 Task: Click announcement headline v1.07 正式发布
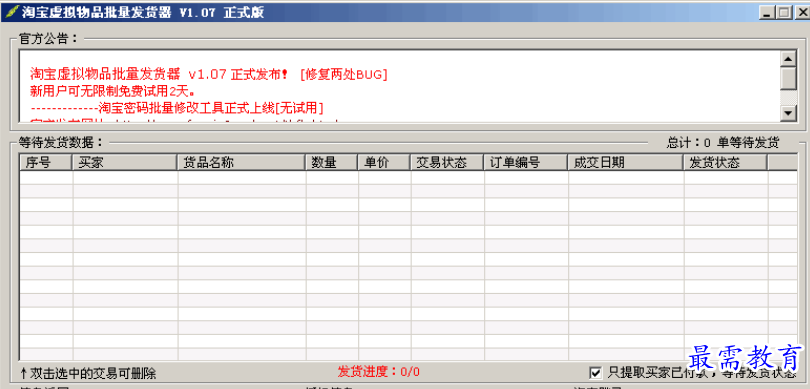209,74
